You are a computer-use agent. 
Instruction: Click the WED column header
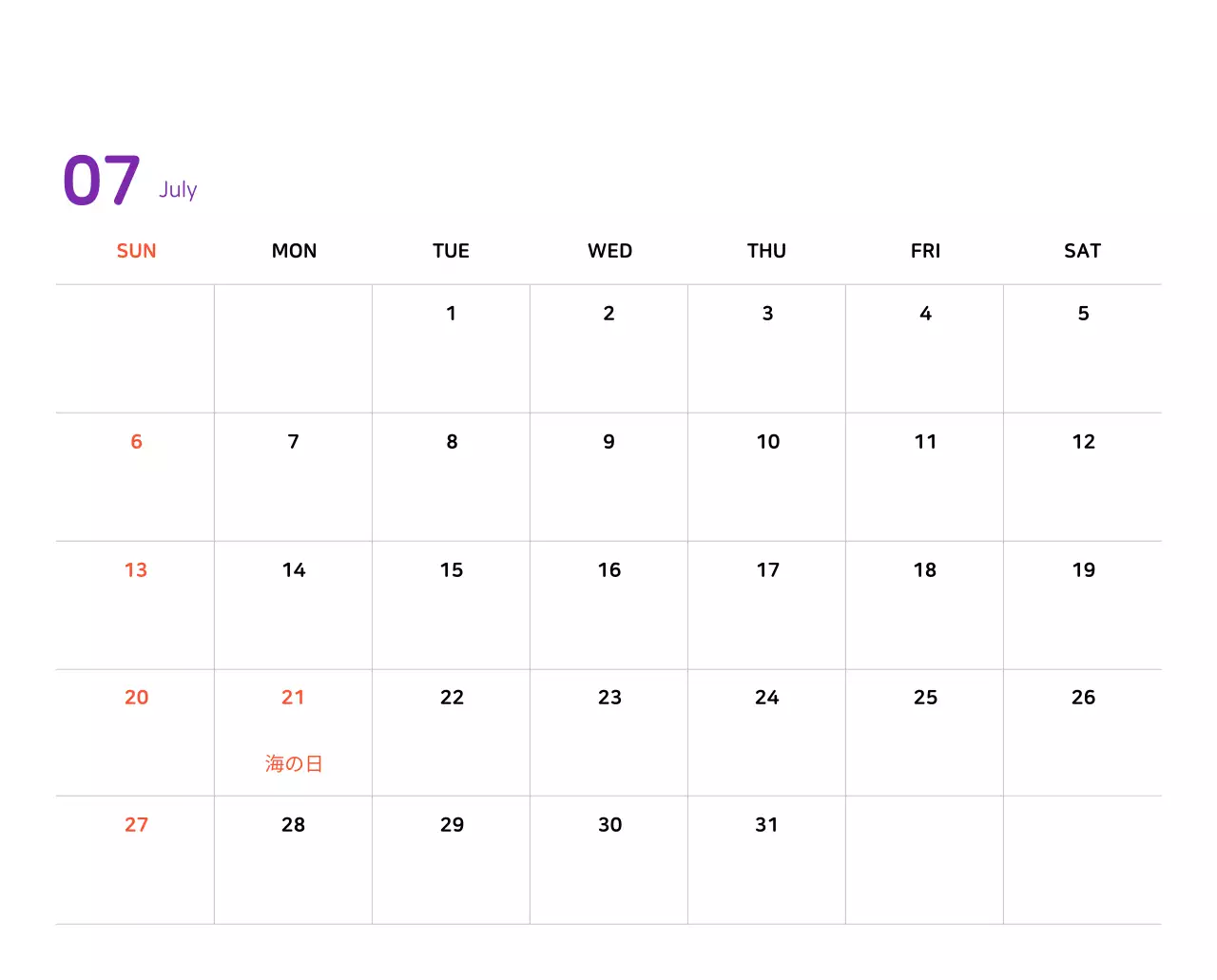point(609,251)
